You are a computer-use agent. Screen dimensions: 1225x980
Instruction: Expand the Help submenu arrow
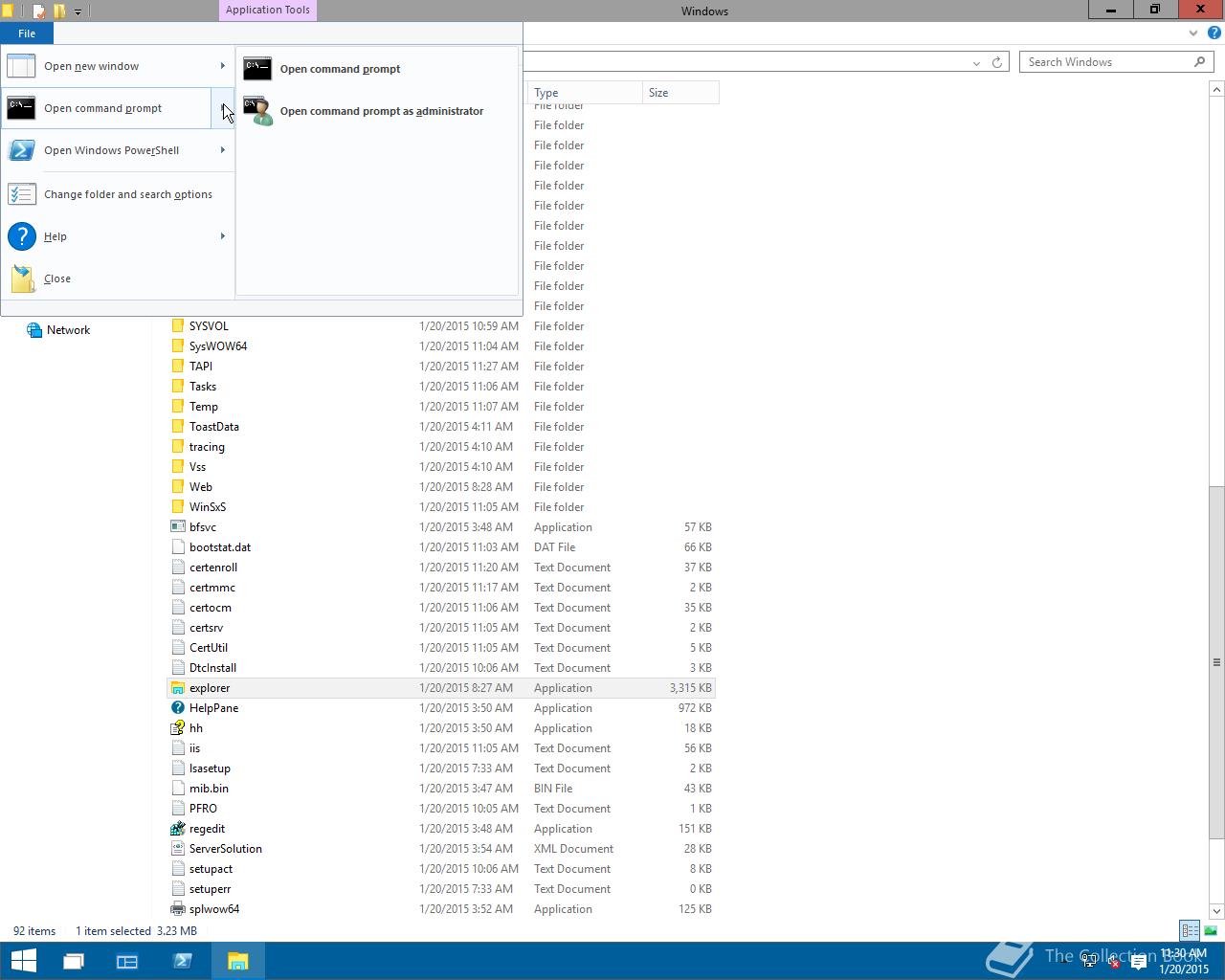223,236
